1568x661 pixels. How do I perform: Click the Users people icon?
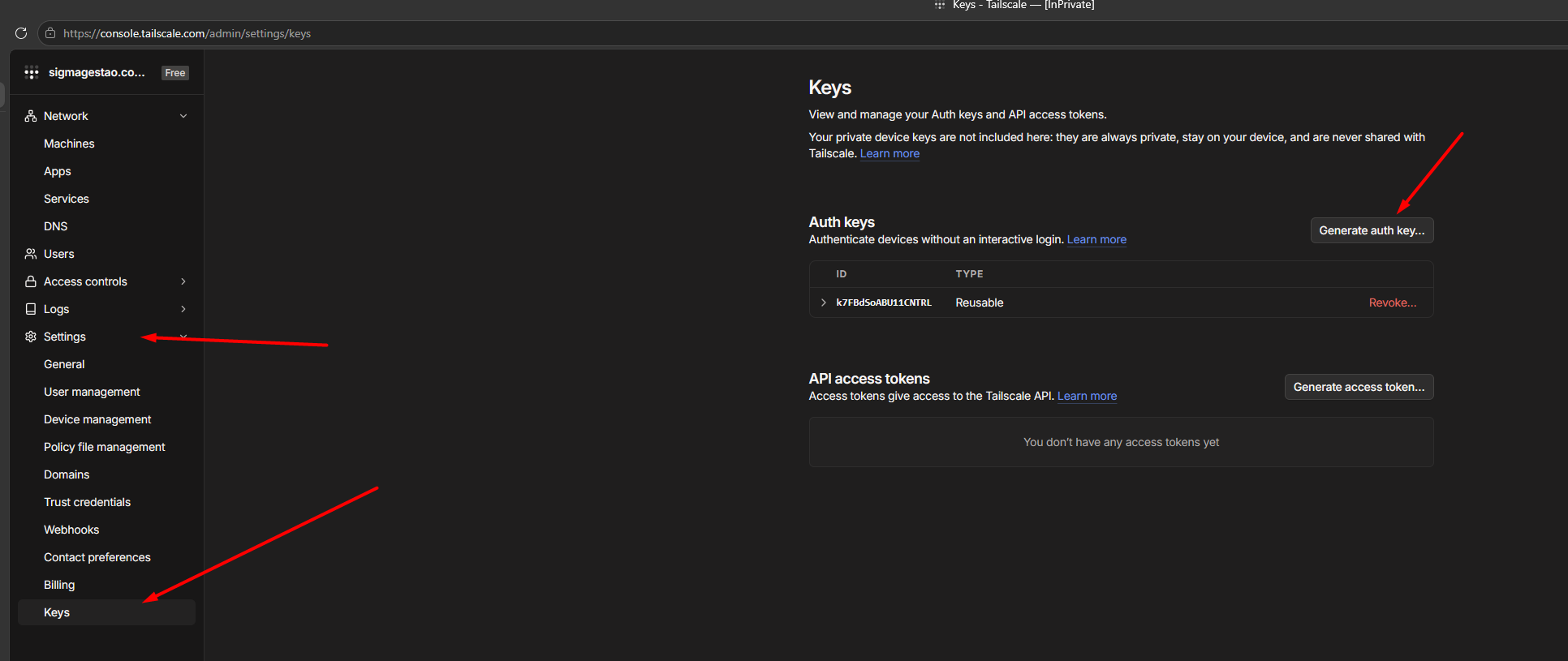[31, 254]
